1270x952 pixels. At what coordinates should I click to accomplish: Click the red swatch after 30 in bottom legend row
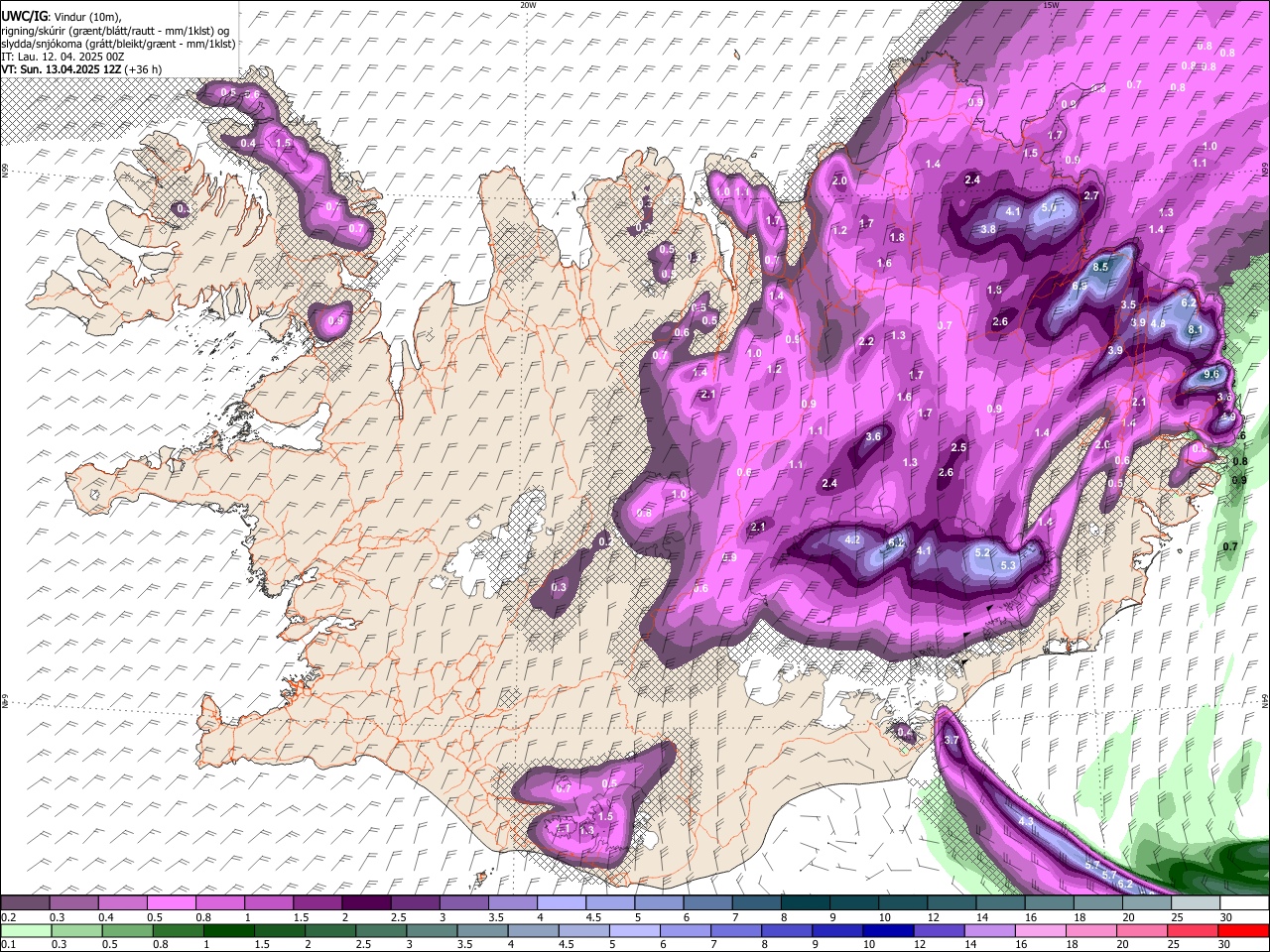tap(1242, 930)
